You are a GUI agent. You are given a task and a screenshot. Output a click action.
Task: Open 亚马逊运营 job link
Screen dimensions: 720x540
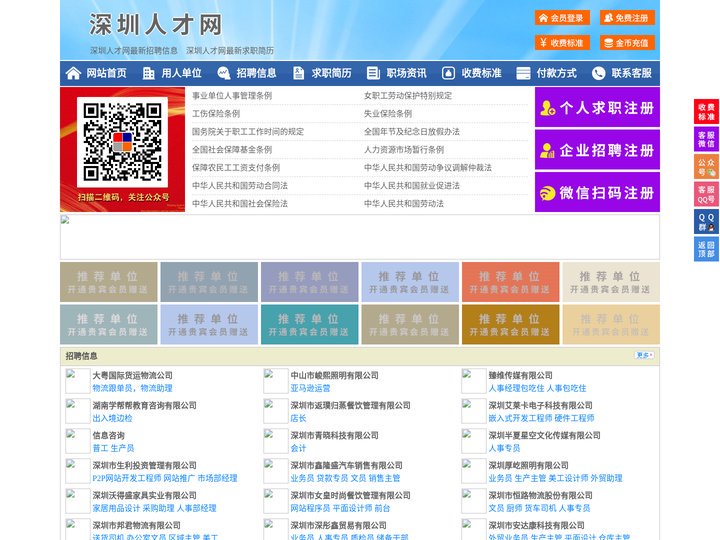[x=310, y=388]
